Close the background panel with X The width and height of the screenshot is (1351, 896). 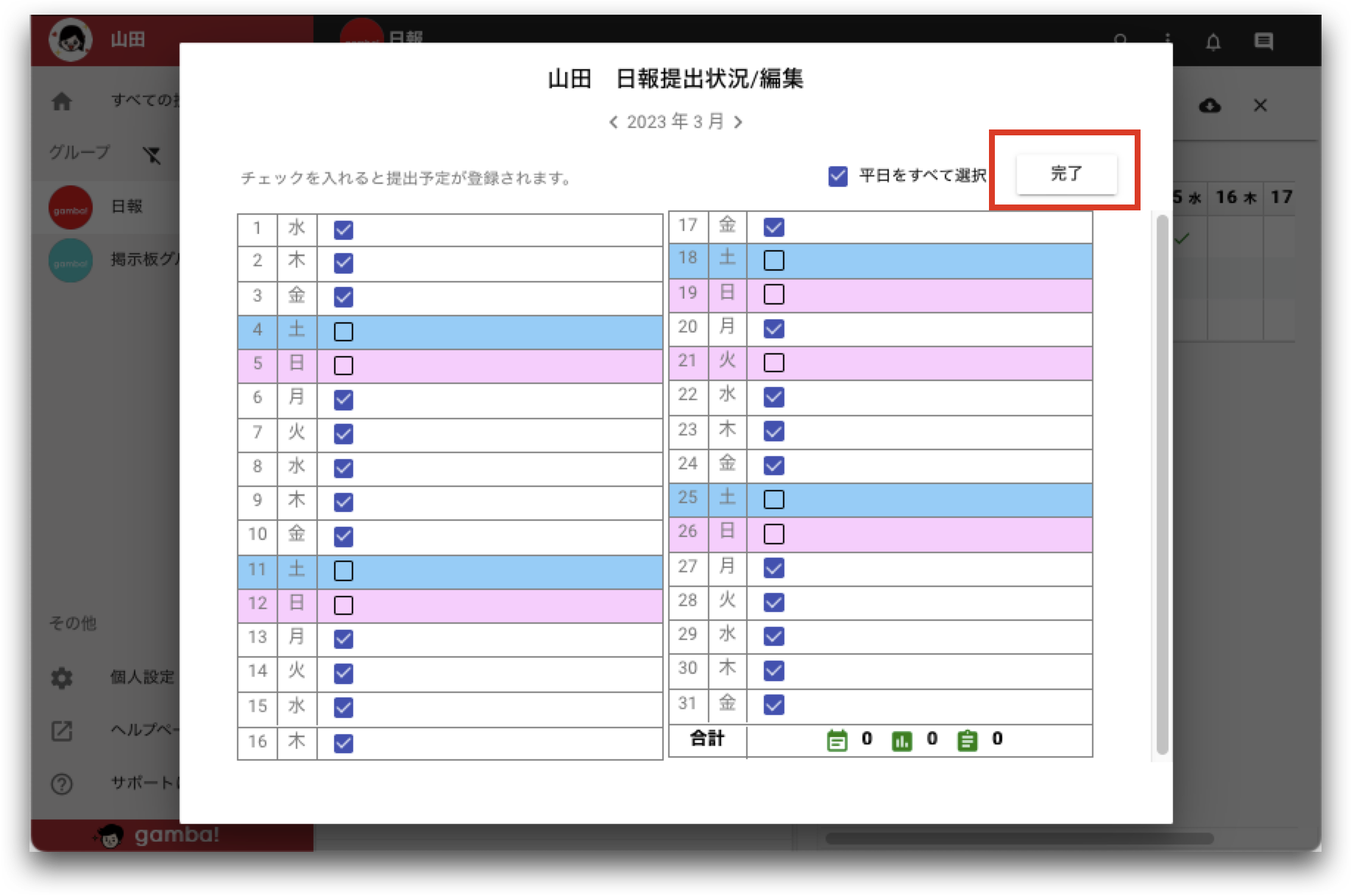tap(1260, 106)
